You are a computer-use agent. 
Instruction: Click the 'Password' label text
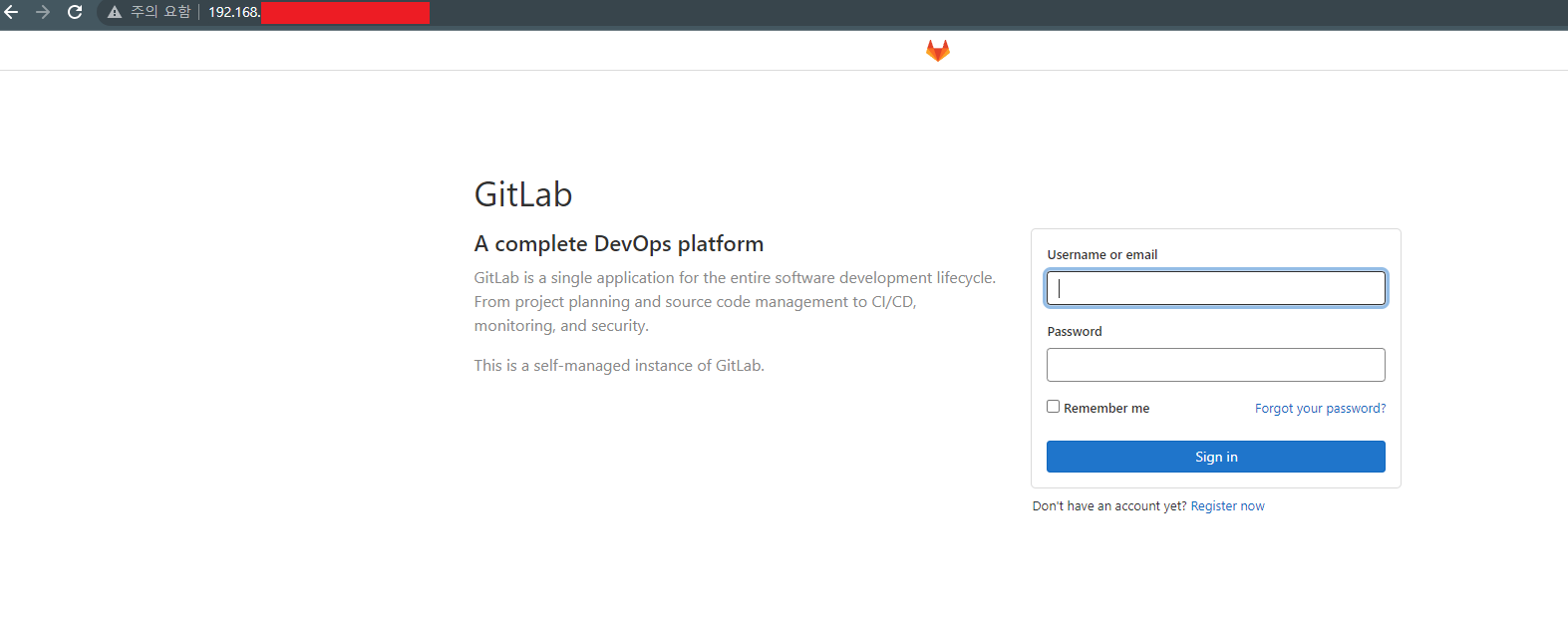coord(1075,332)
